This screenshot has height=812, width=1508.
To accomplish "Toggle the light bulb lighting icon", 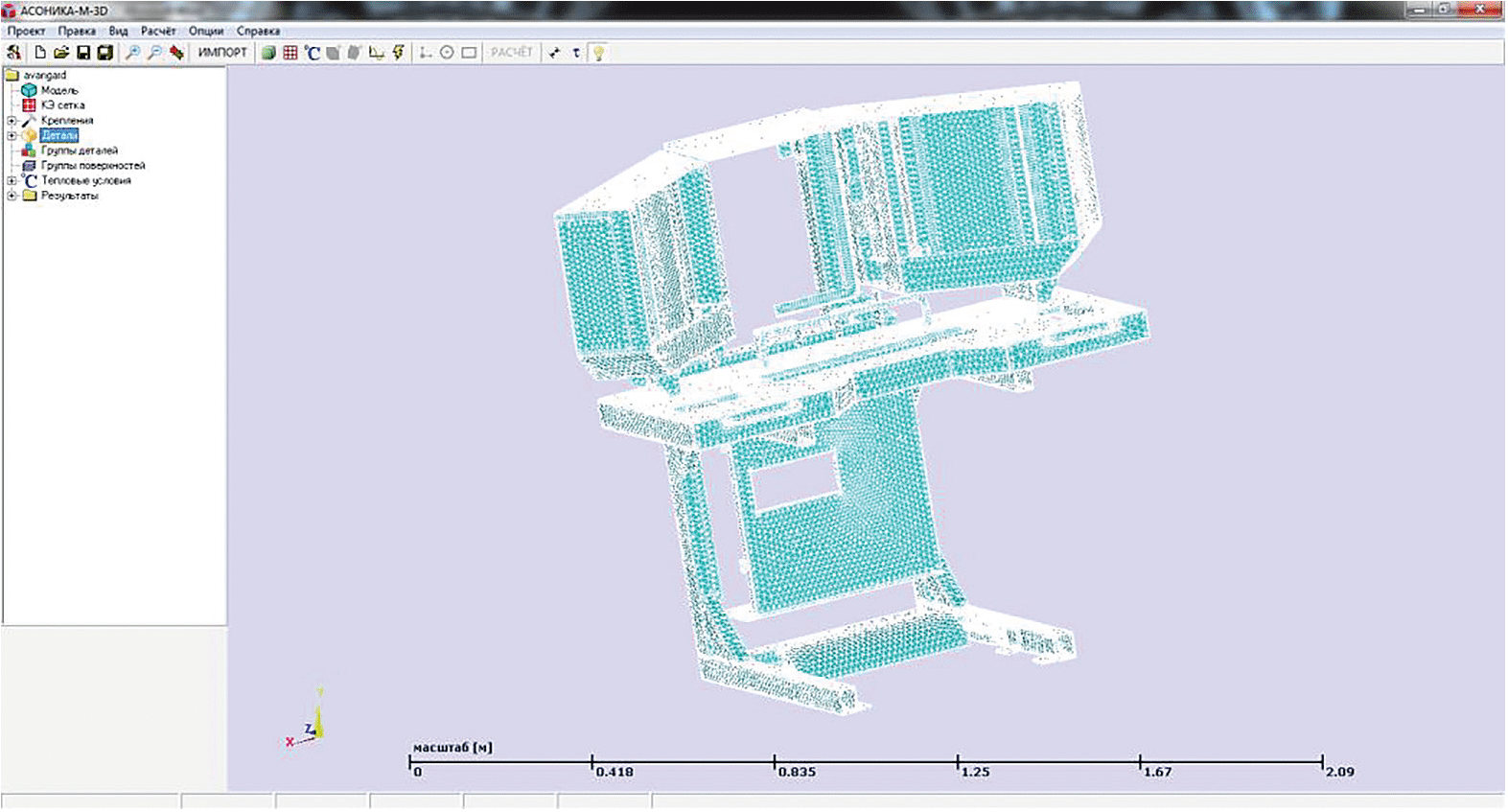I will [x=598, y=53].
